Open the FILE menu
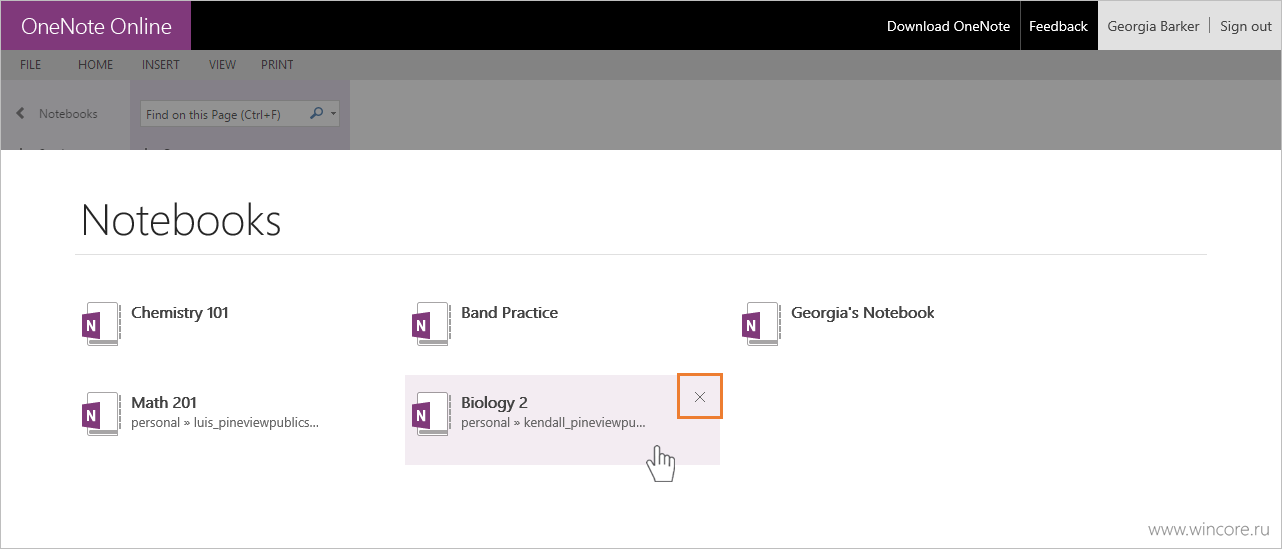This screenshot has height=549, width=1282. pos(31,65)
